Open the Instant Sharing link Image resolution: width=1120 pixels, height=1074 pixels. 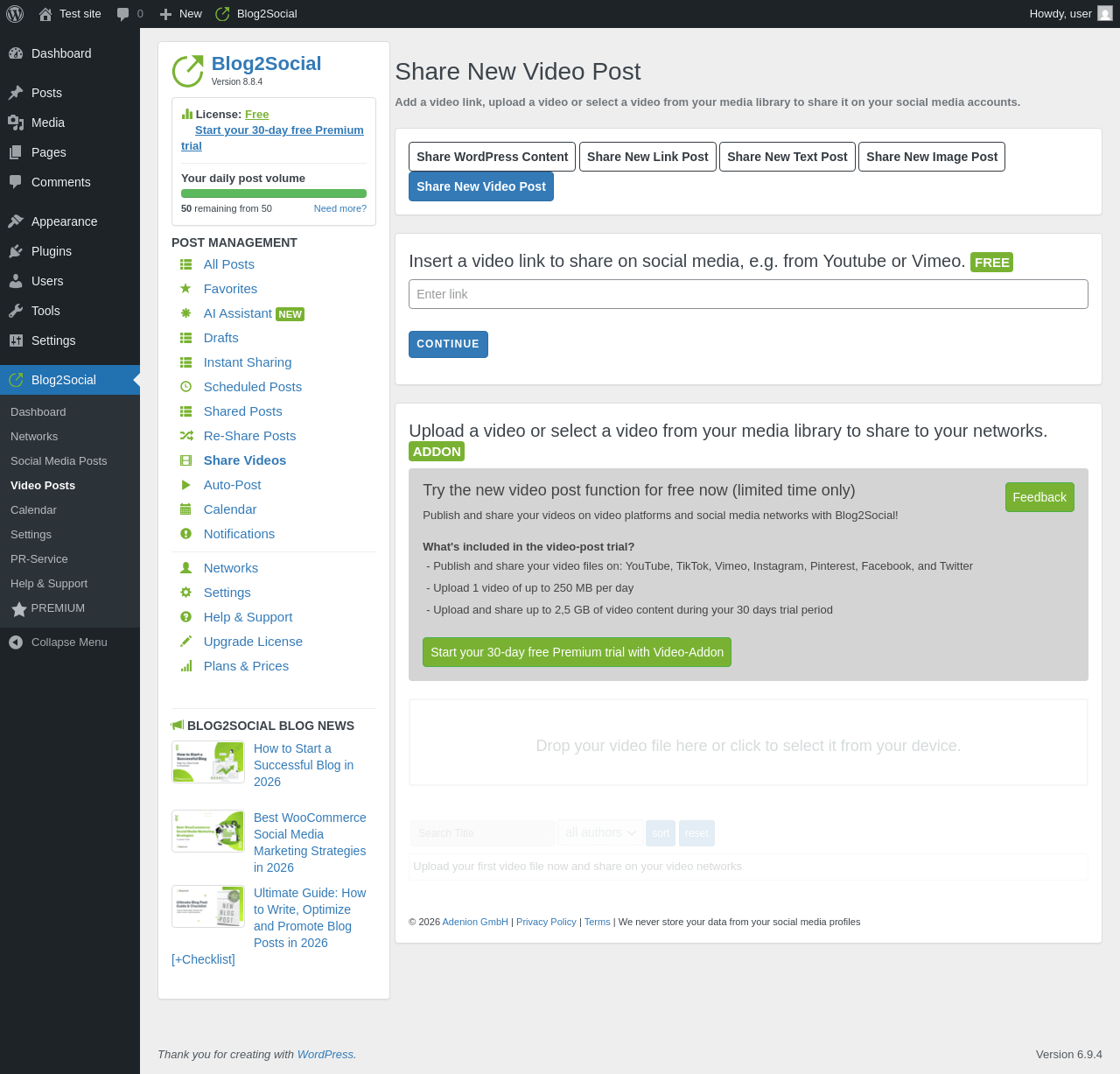pyautogui.click(x=248, y=362)
